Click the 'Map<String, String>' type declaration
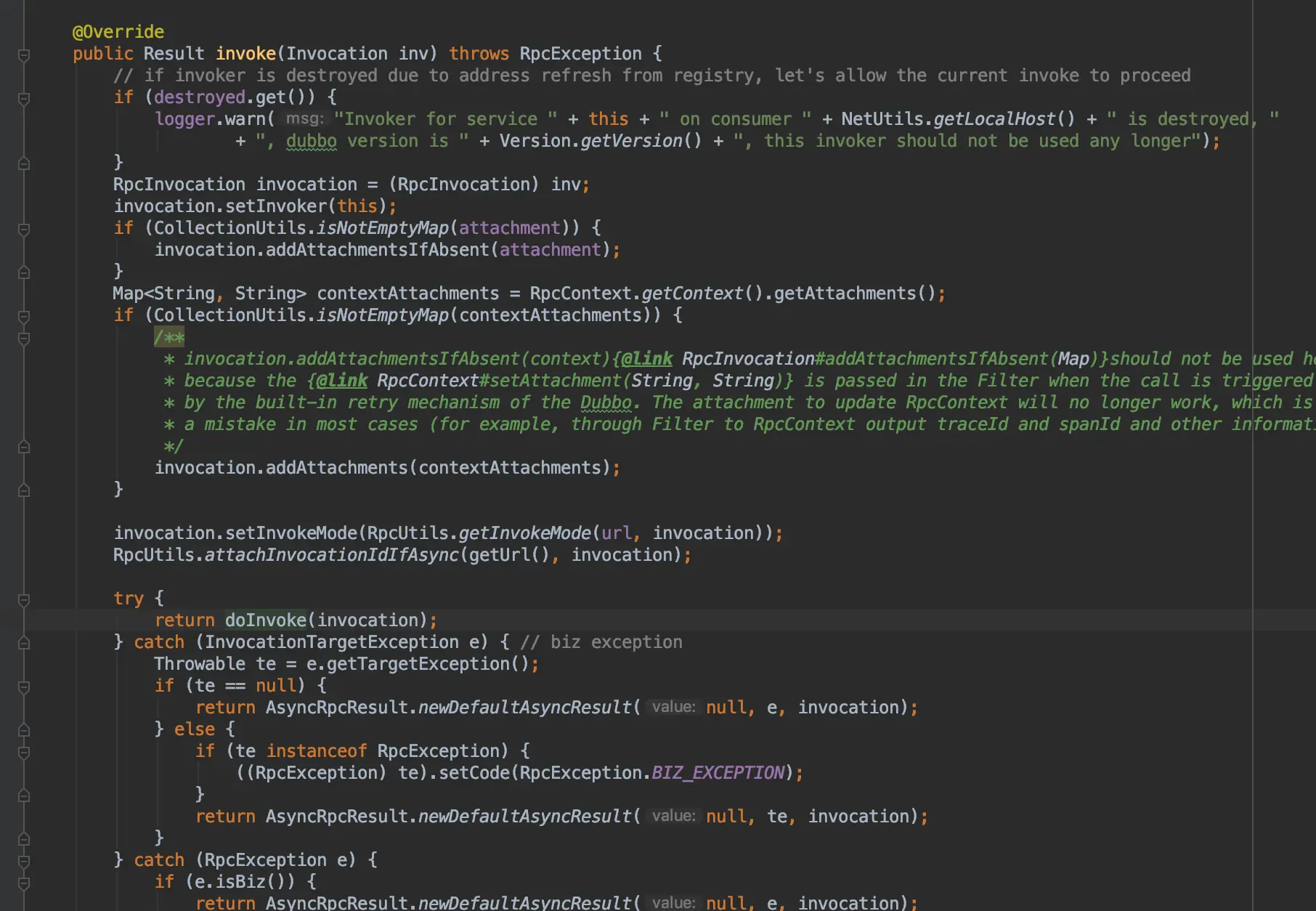The width and height of the screenshot is (1316, 911). [209, 293]
